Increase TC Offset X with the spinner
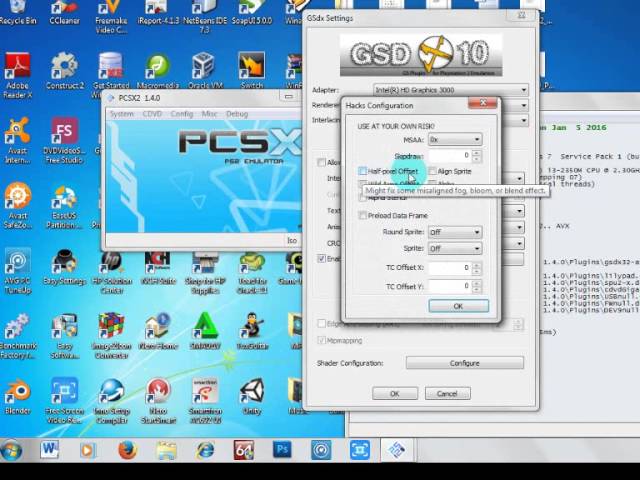The image size is (640, 480). coord(476,265)
